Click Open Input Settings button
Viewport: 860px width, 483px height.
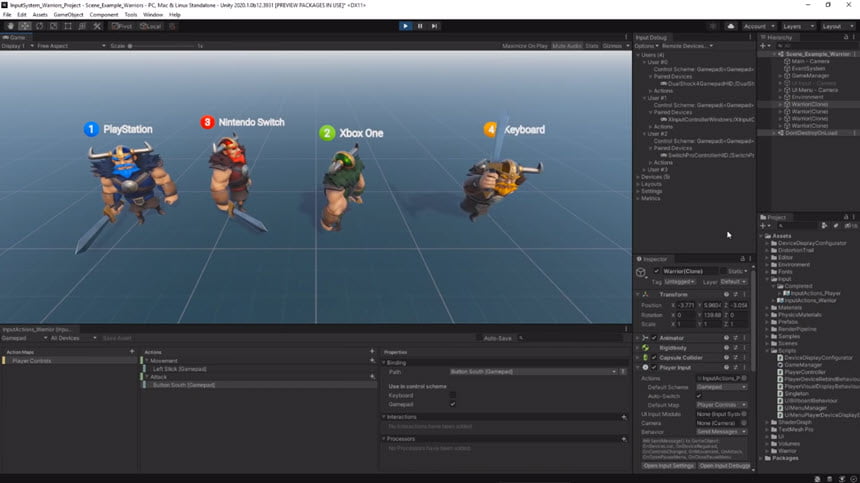pyautogui.click(x=668, y=466)
